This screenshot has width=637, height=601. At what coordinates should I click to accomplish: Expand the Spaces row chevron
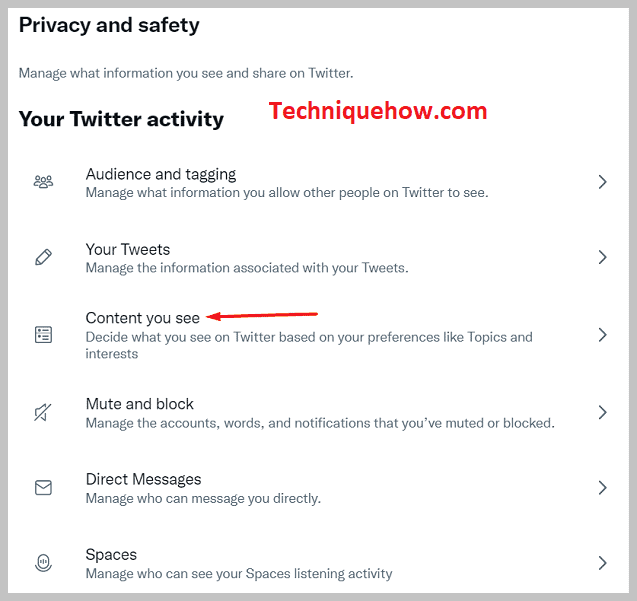click(602, 563)
